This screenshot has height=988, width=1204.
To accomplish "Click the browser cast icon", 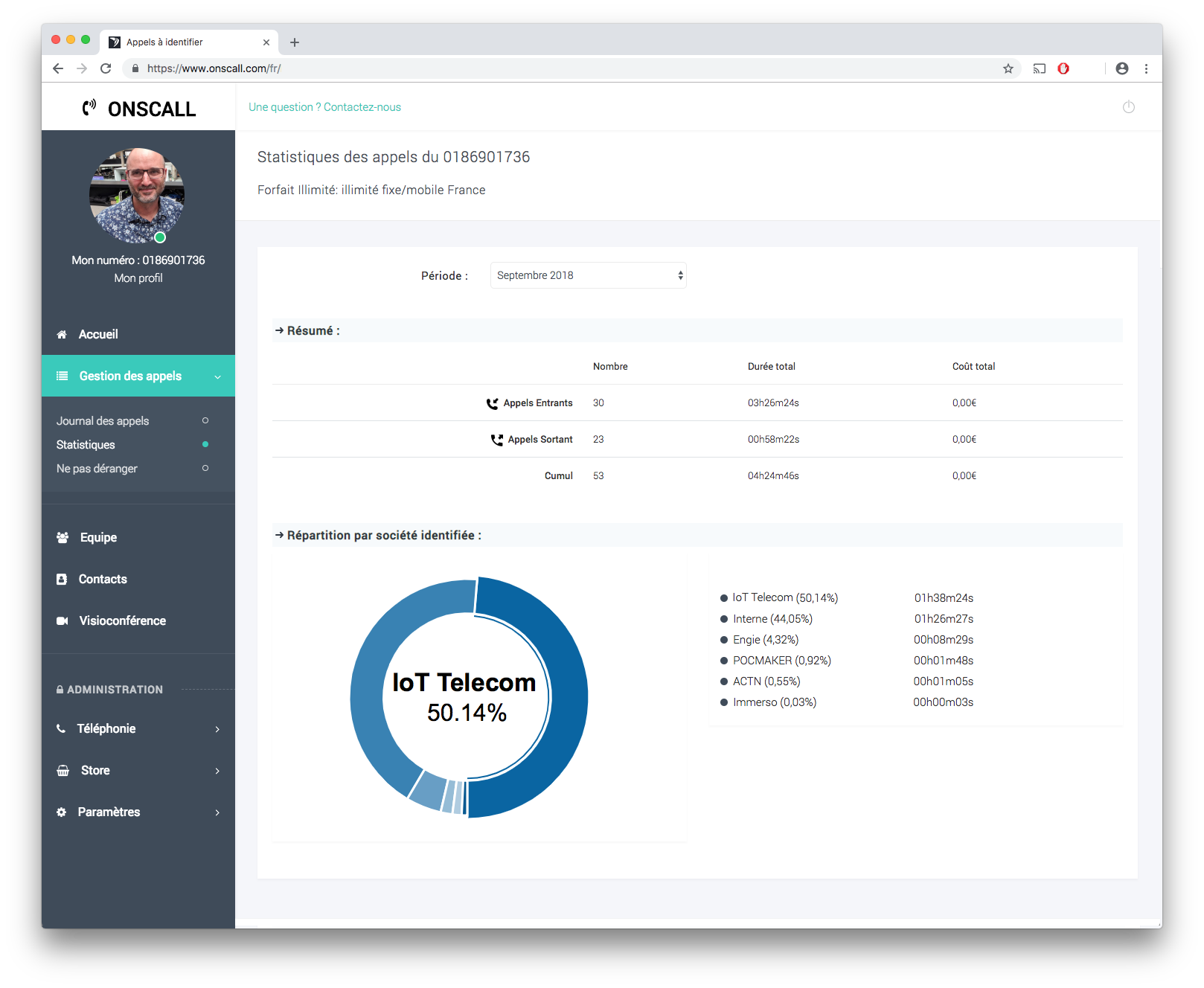I will click(x=1040, y=68).
